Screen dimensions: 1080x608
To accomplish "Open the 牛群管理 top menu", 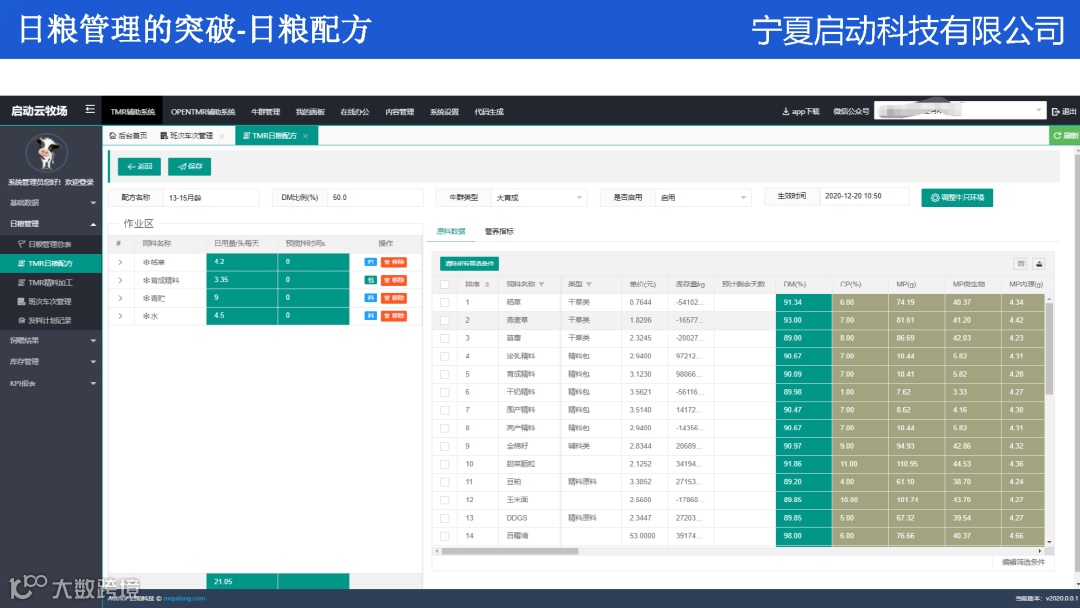I will click(x=265, y=112).
